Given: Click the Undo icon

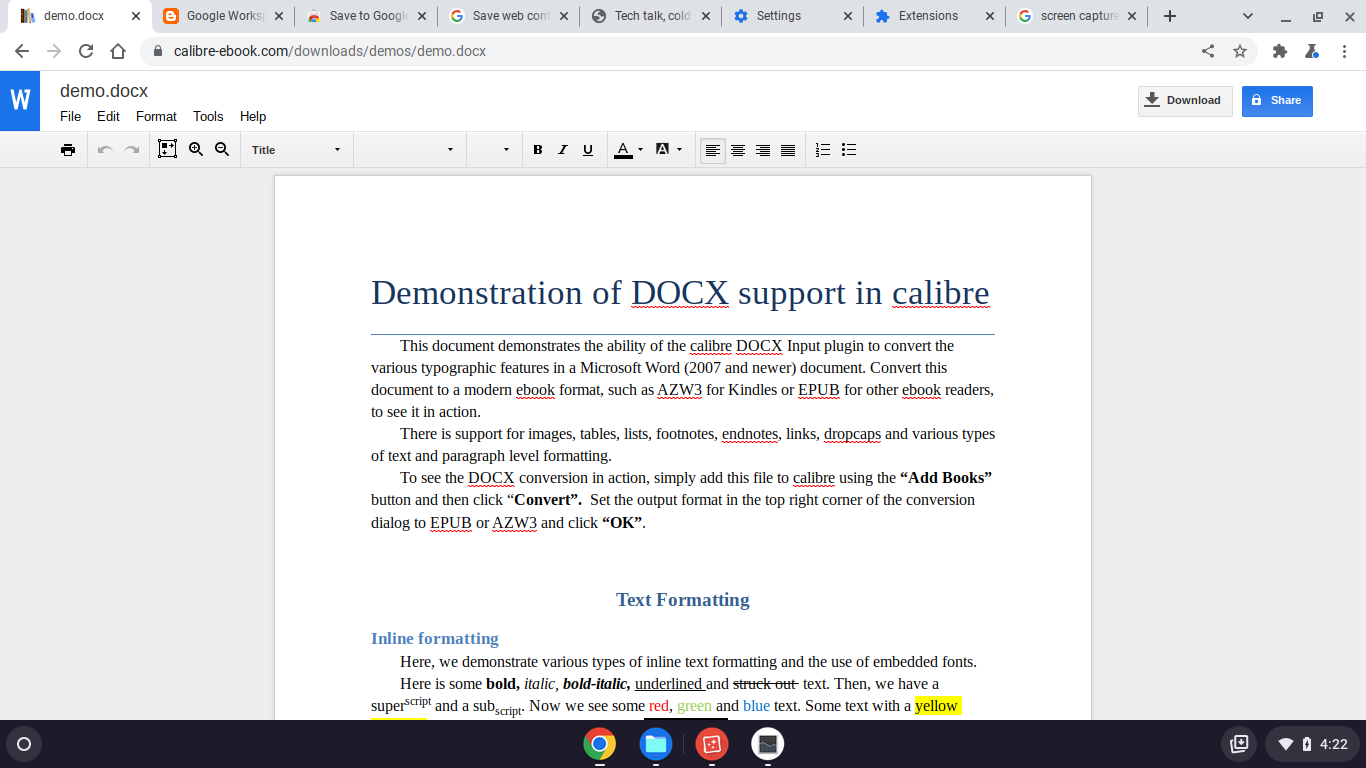Looking at the screenshot, I should point(106,149).
